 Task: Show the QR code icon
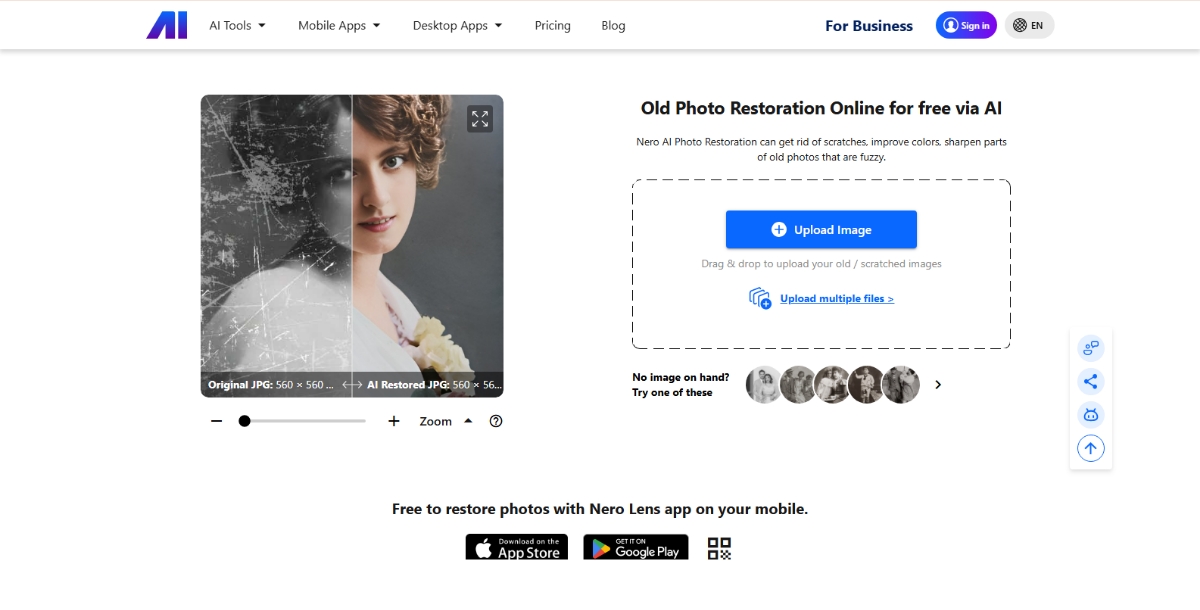coord(720,548)
